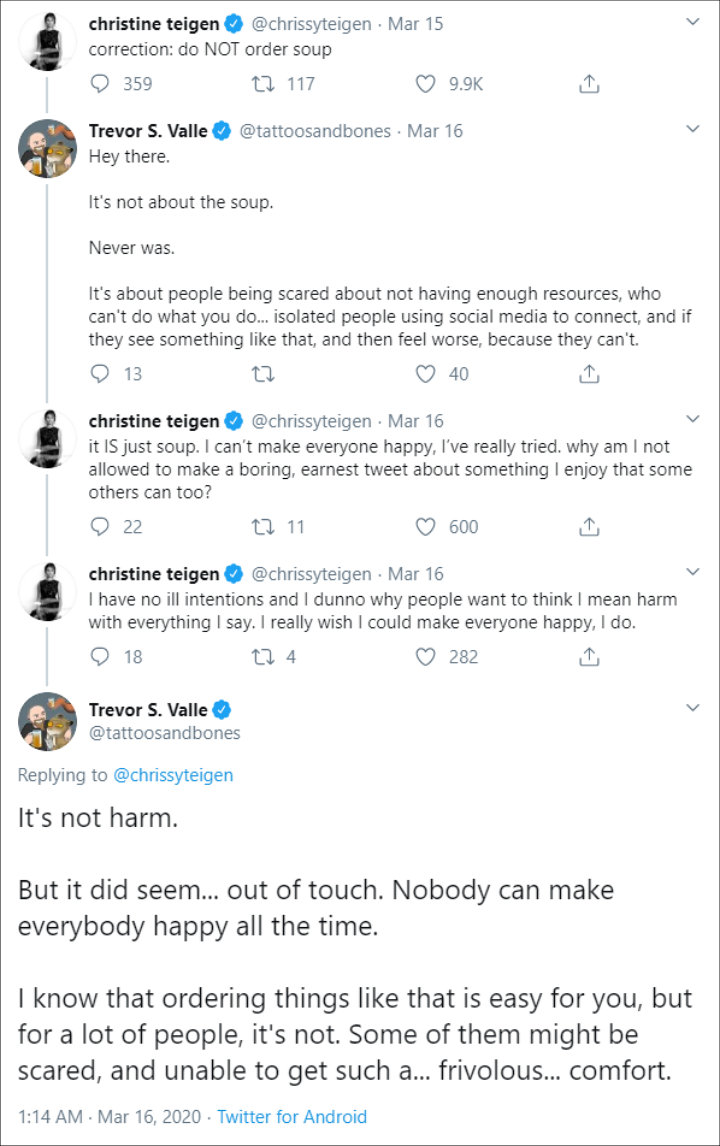Share Trevor's "It's not about the soup" tweet
Screen dimensions: 720x1146
pyautogui.click(x=590, y=374)
